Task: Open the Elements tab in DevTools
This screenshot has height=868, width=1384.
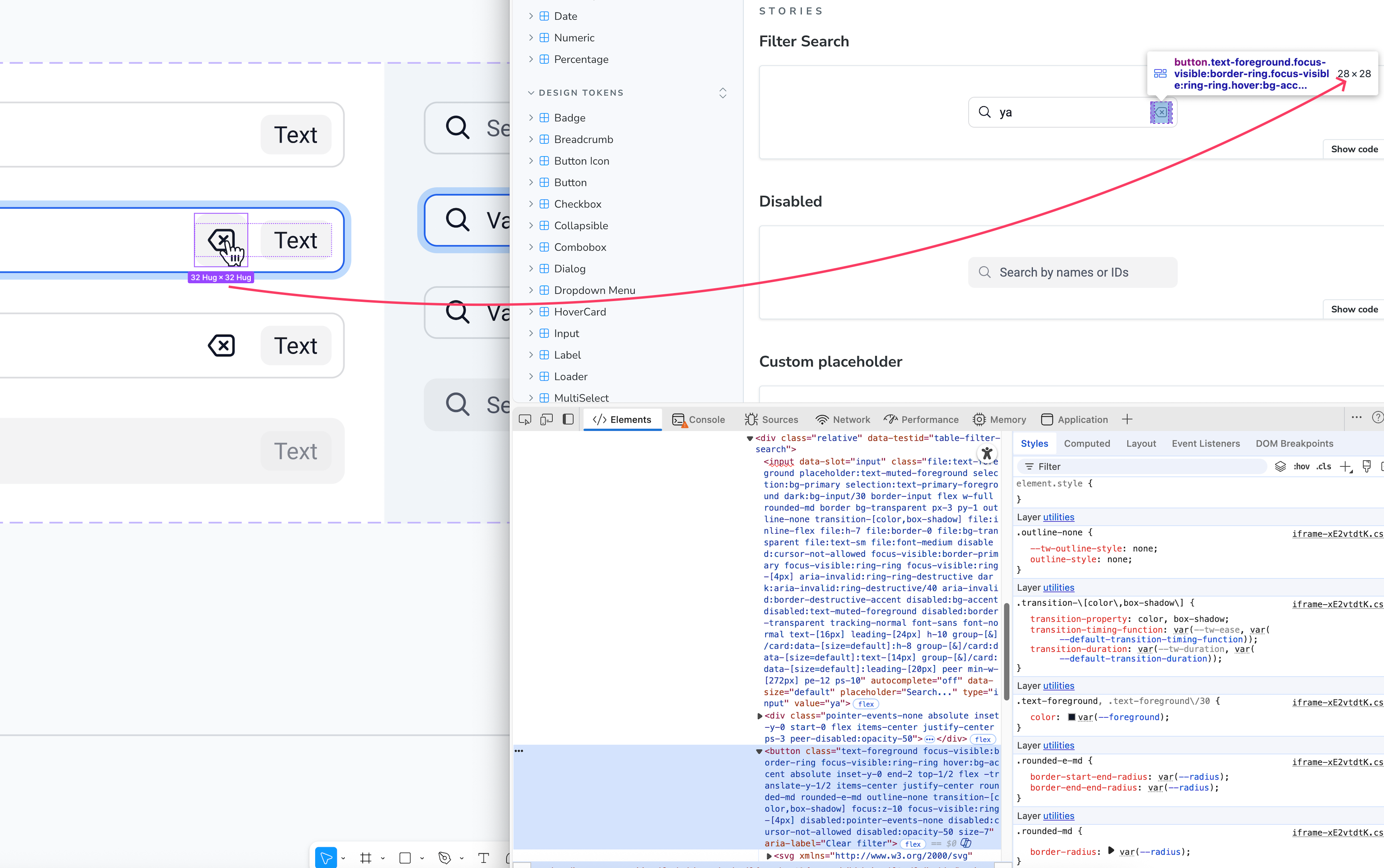Action: pyautogui.click(x=622, y=420)
